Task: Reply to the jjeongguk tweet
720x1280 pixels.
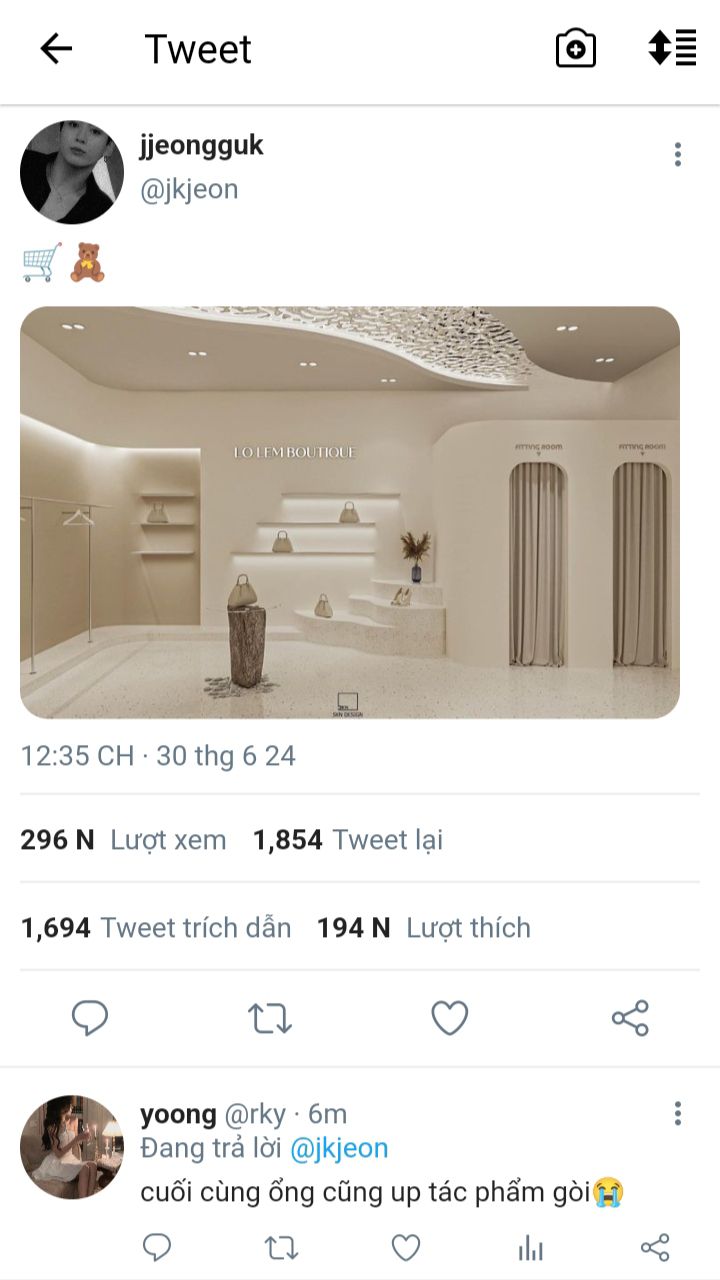Action: pyautogui.click(x=90, y=1018)
